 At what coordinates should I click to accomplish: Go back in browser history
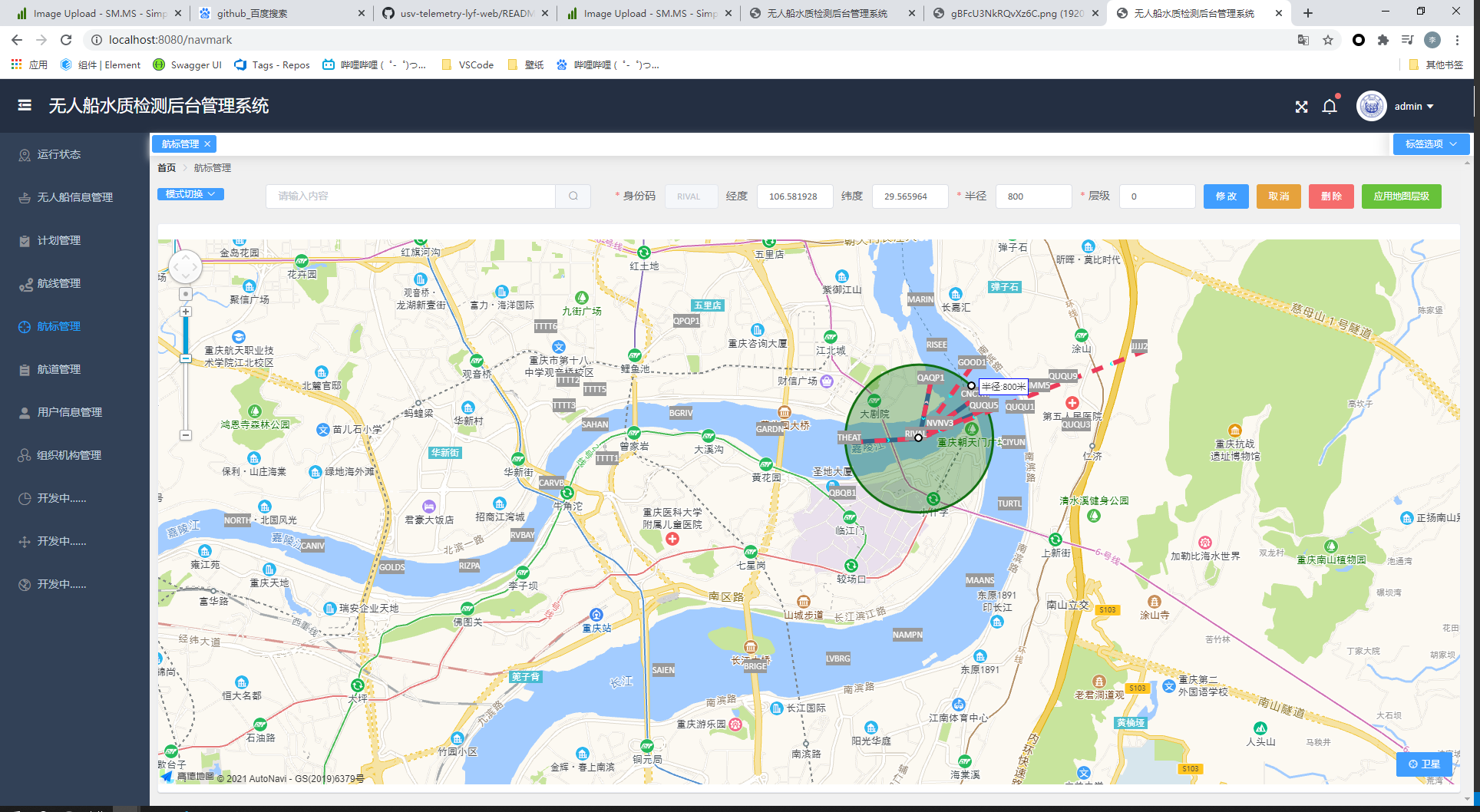tap(17, 40)
